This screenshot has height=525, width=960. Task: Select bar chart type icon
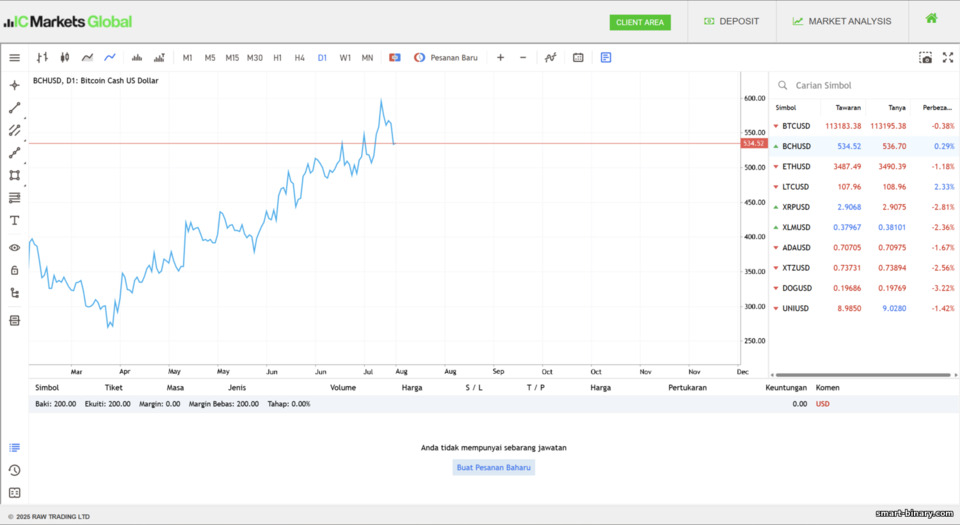pyautogui.click(x=42, y=58)
